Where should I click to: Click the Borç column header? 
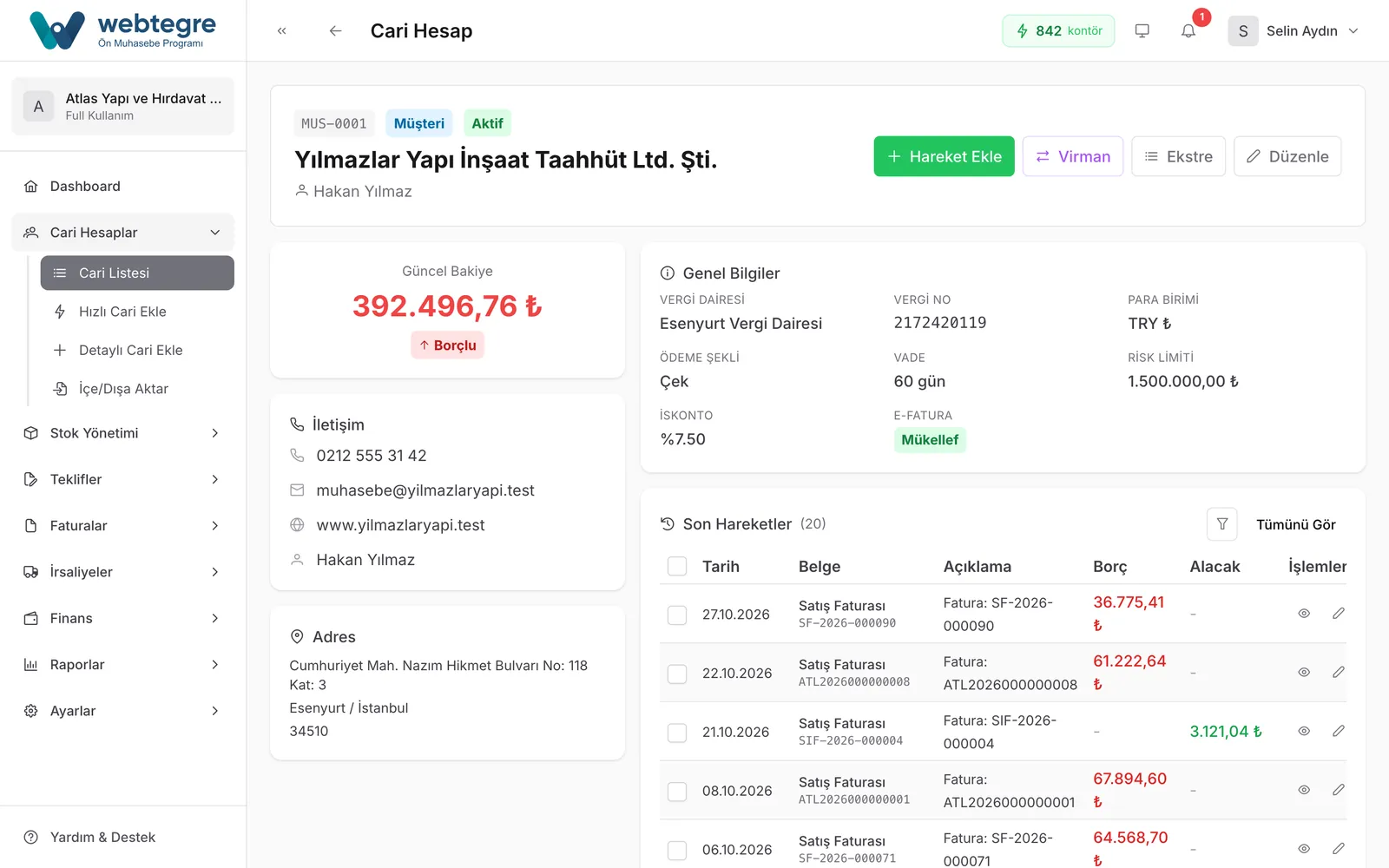point(1110,567)
